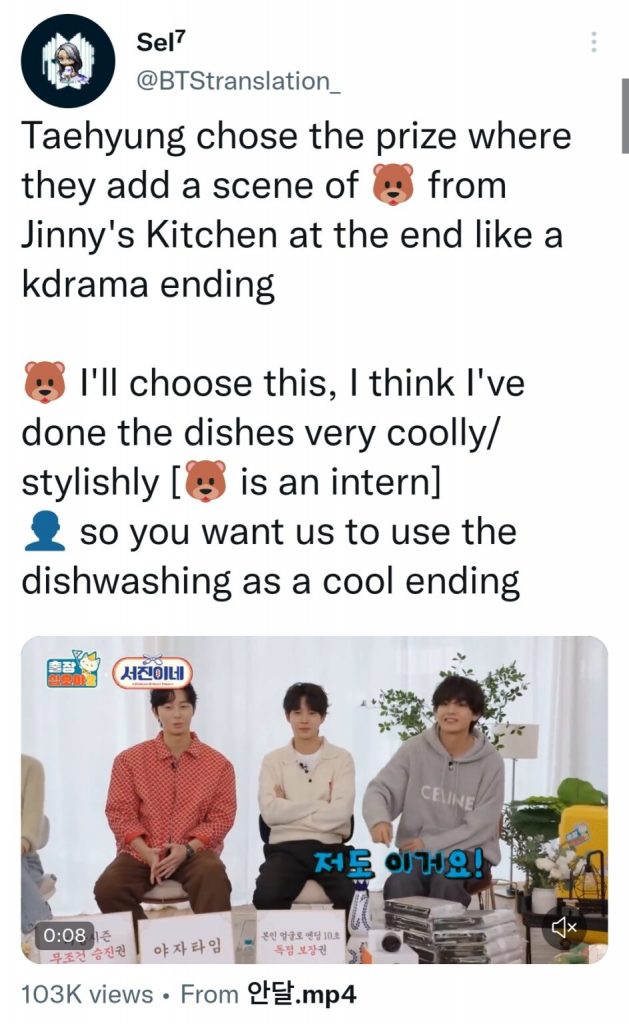View the 103K views count
Screen dimensions: 629x1024
(x=87, y=995)
